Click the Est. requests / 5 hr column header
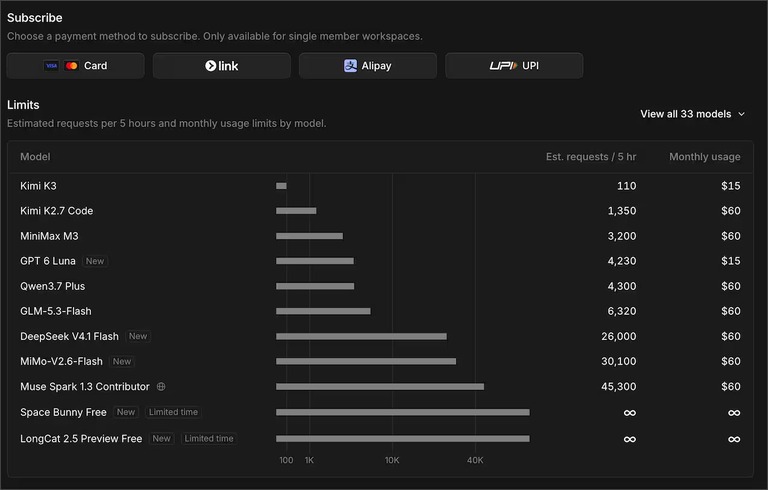 pyautogui.click(x=591, y=157)
